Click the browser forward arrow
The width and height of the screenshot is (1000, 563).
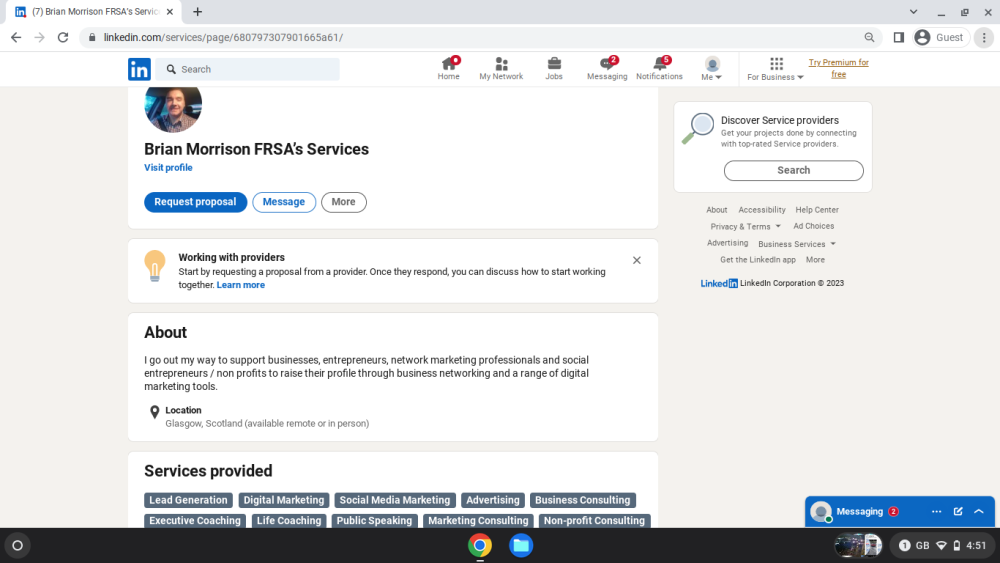pos(40,38)
